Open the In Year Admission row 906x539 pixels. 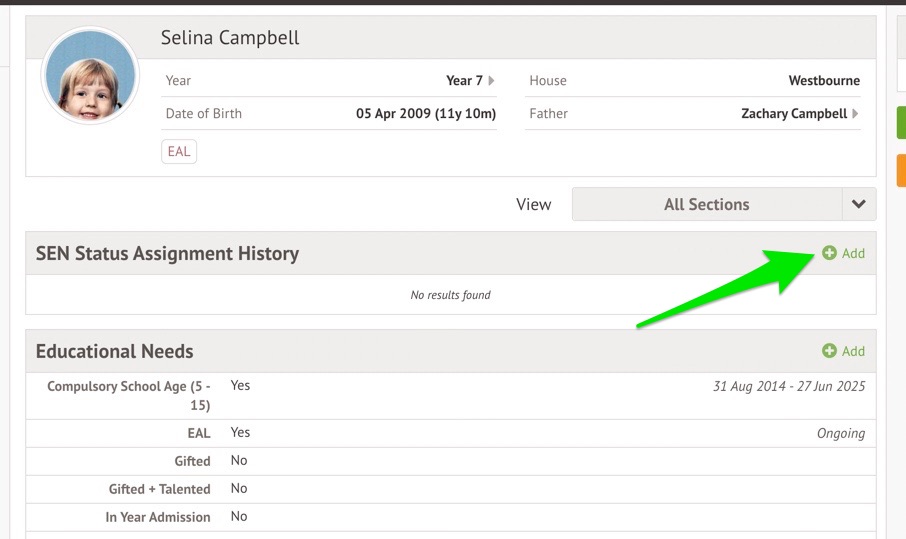click(x=450, y=517)
